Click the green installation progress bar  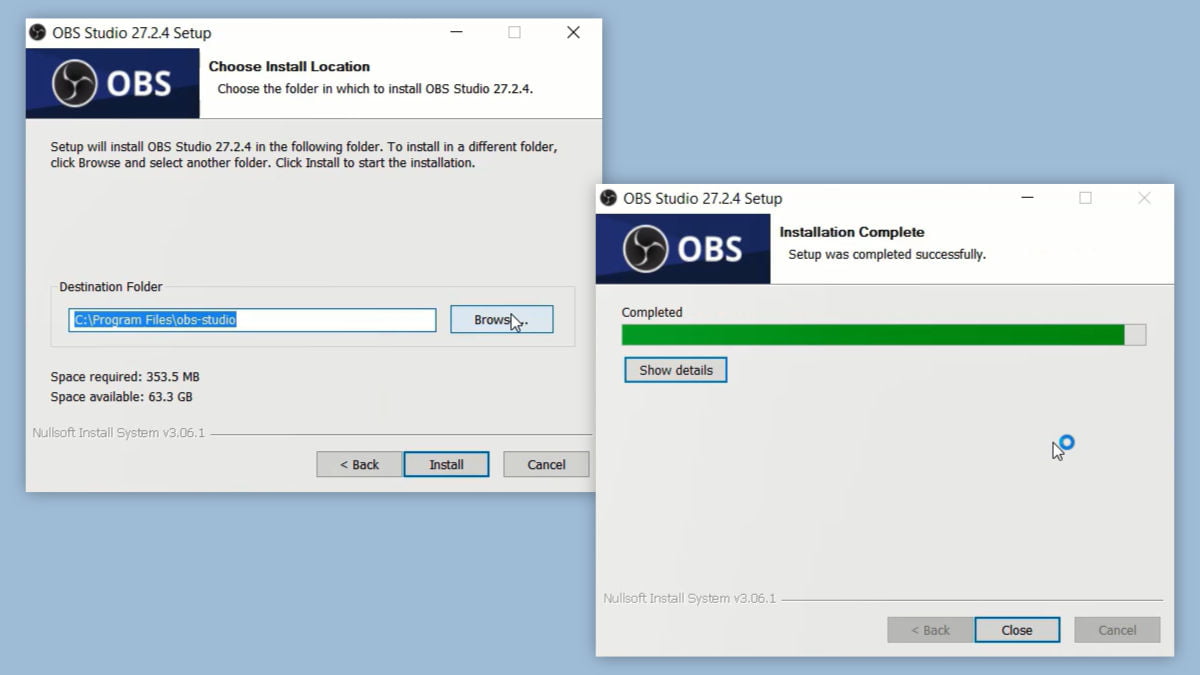pos(883,335)
